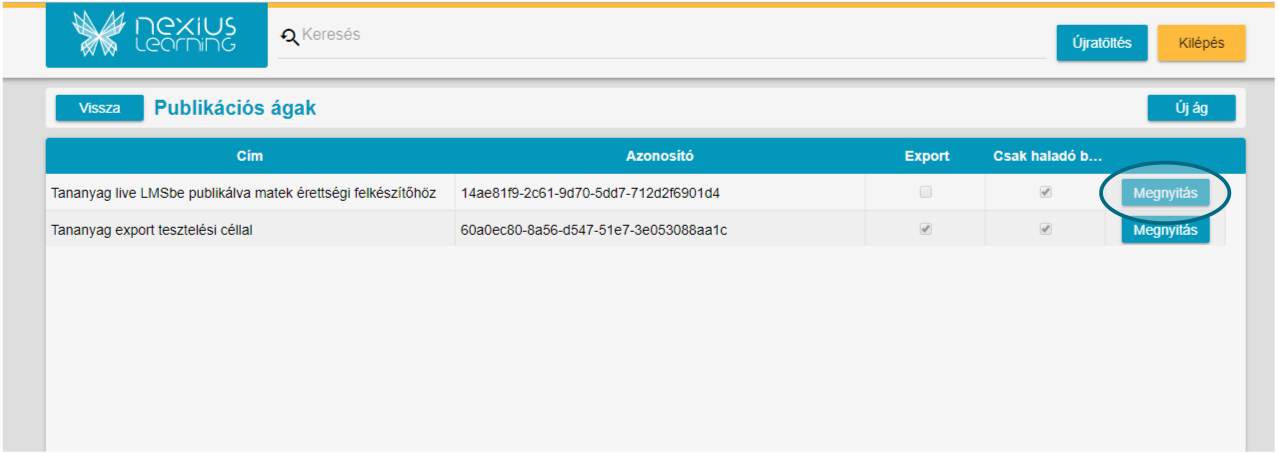The width and height of the screenshot is (1278, 454).
Task: Toggle Export checkbox for export tesztelési branch
Action: (x=926, y=229)
